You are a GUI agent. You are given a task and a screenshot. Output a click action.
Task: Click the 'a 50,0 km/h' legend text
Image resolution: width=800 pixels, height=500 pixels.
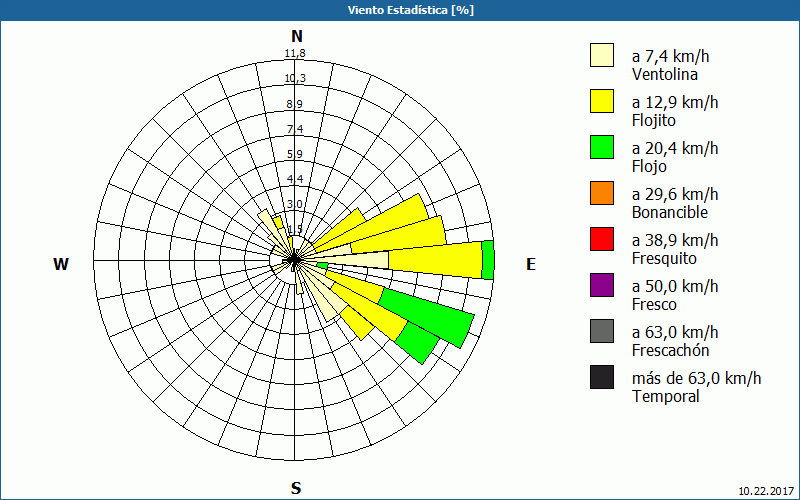click(675, 286)
